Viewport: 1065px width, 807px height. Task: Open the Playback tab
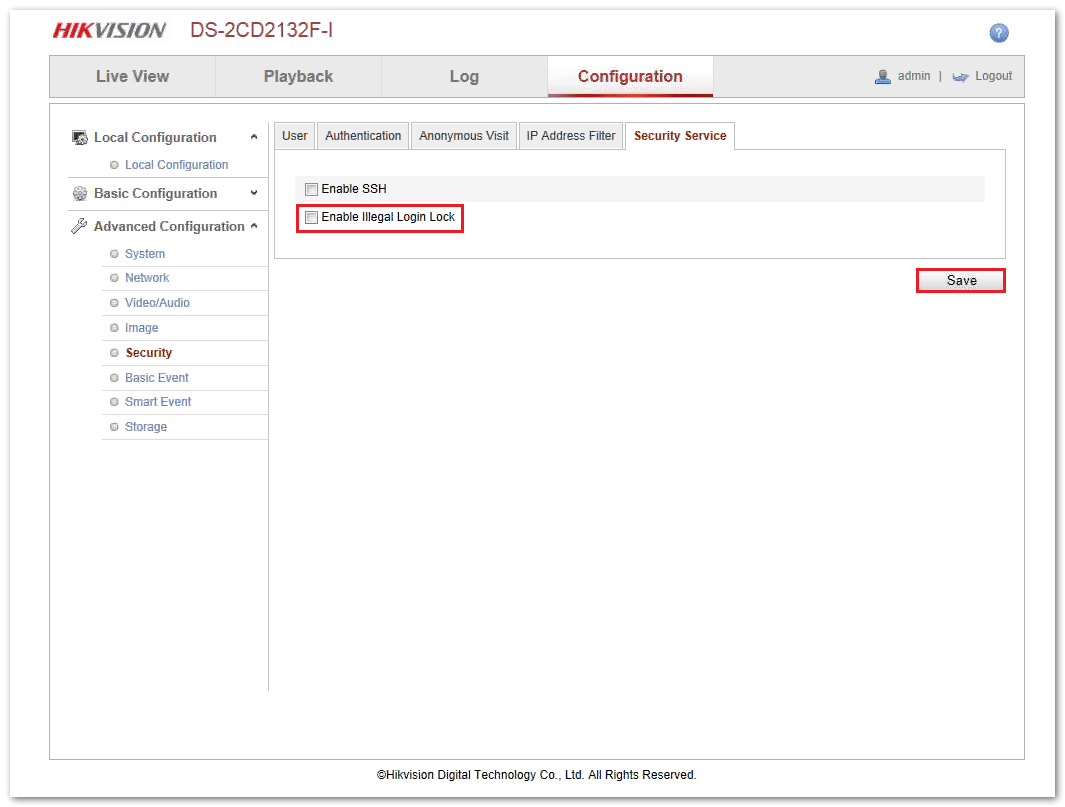298,76
